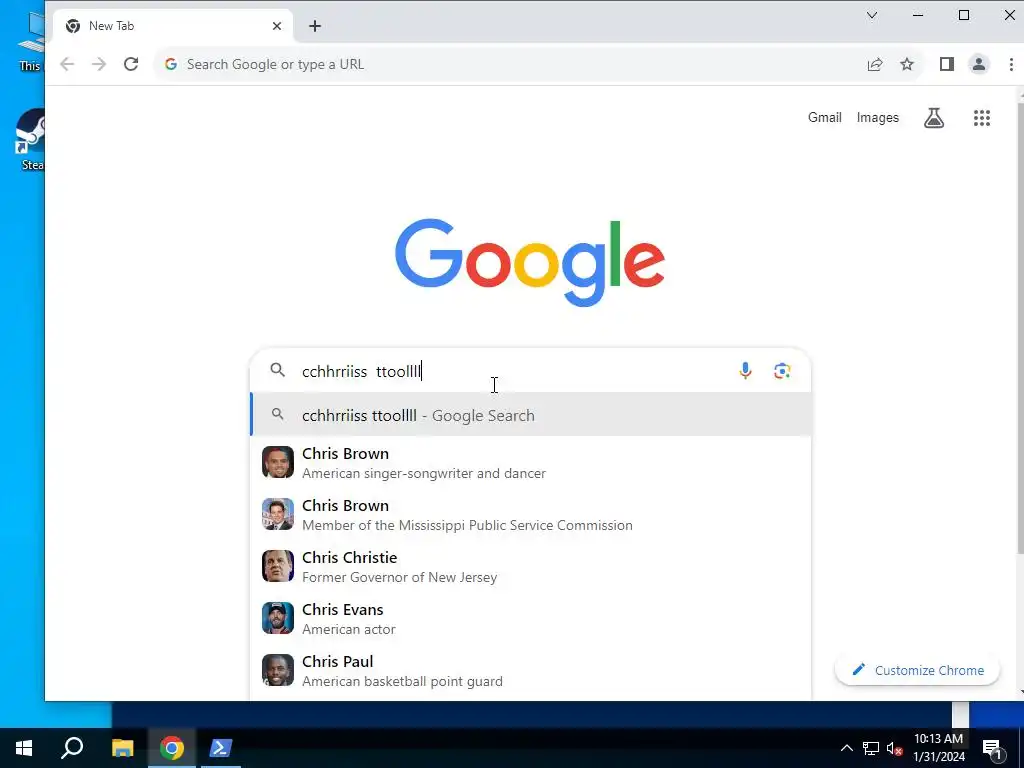Click into the Google search text field
This screenshot has height=768, width=1024.
[513, 371]
